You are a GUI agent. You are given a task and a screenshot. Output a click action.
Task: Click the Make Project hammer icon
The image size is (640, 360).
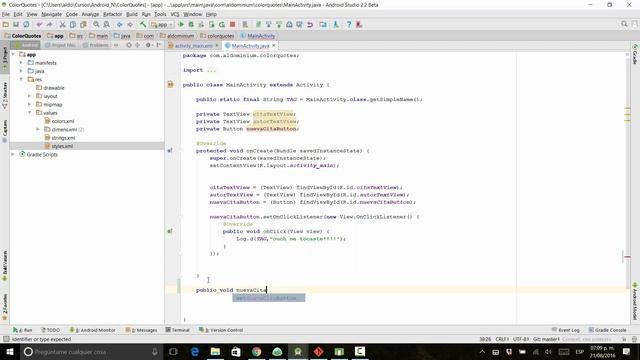[x=143, y=24]
